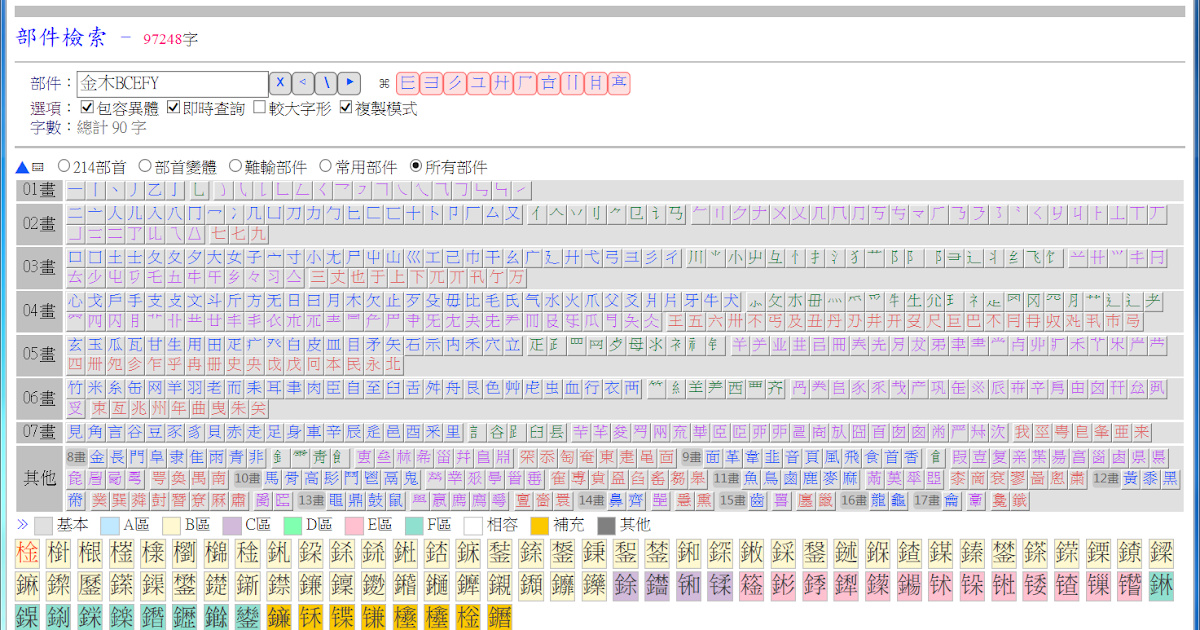The width and height of the screenshot is (1200, 630).
Task: Click the X clear button beside the input
Action: click(x=282, y=83)
